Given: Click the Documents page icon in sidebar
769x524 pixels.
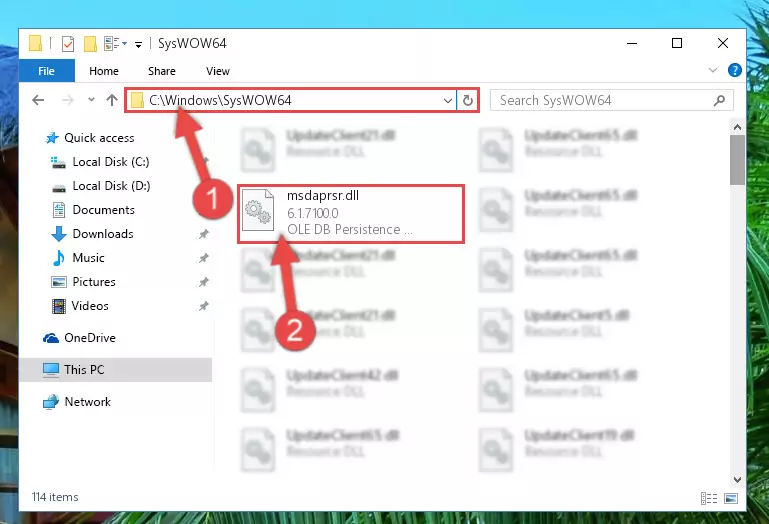Looking at the screenshot, I should click(59, 210).
